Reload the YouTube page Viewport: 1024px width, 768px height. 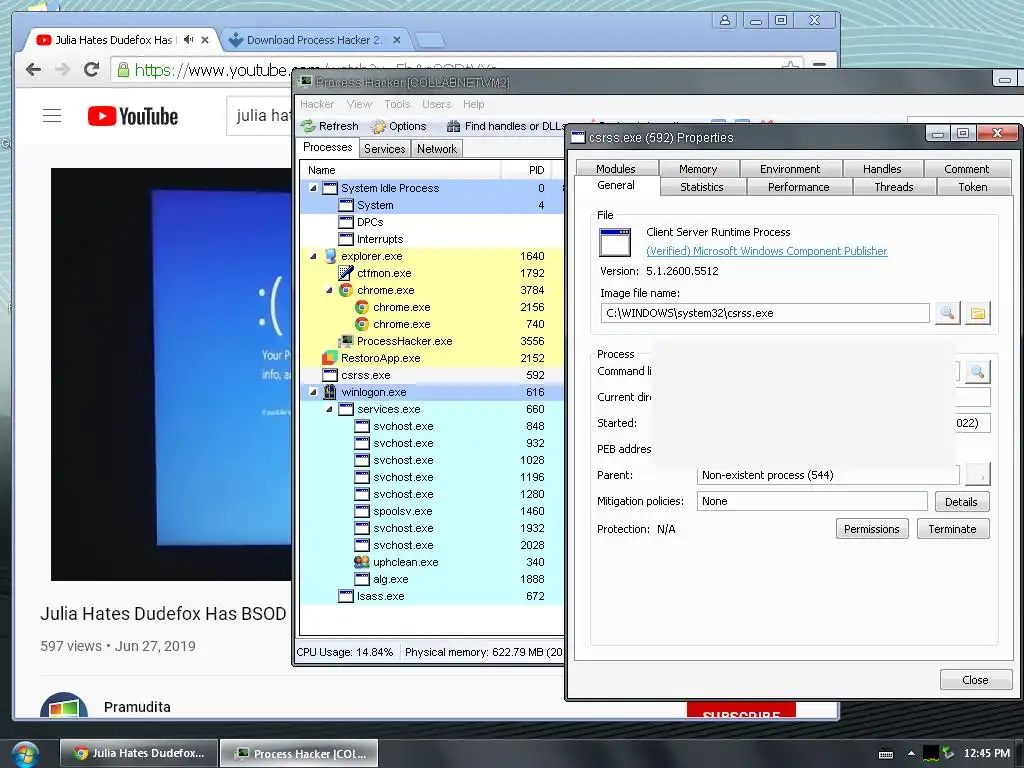click(91, 69)
